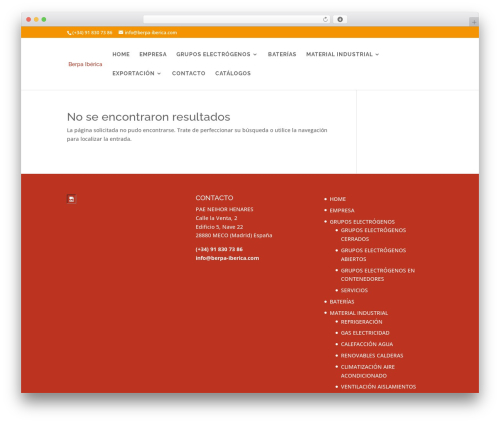
Task: Click the round browser icon beside the address bar
Action: 340,19
